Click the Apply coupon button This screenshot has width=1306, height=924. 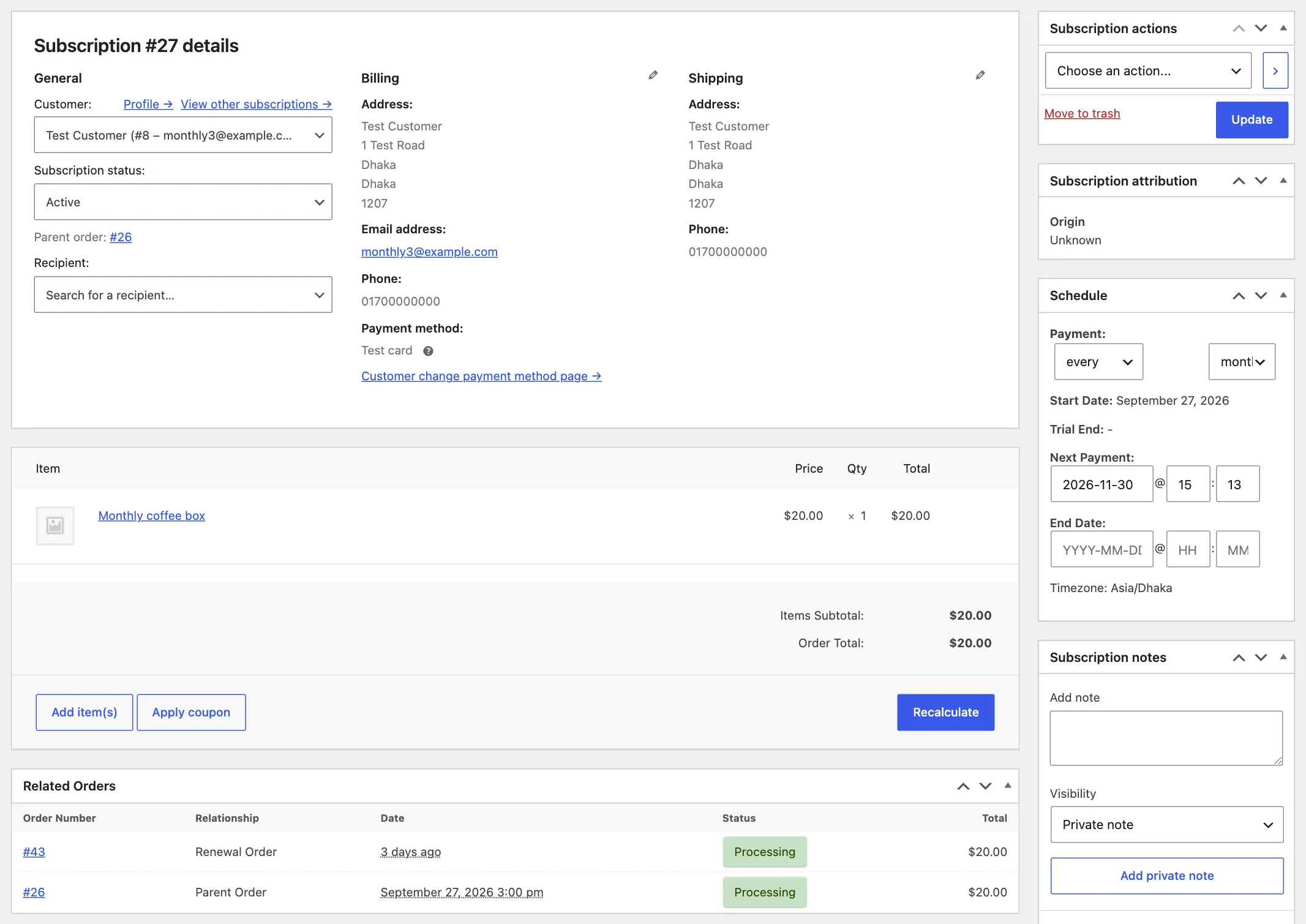[x=191, y=712]
